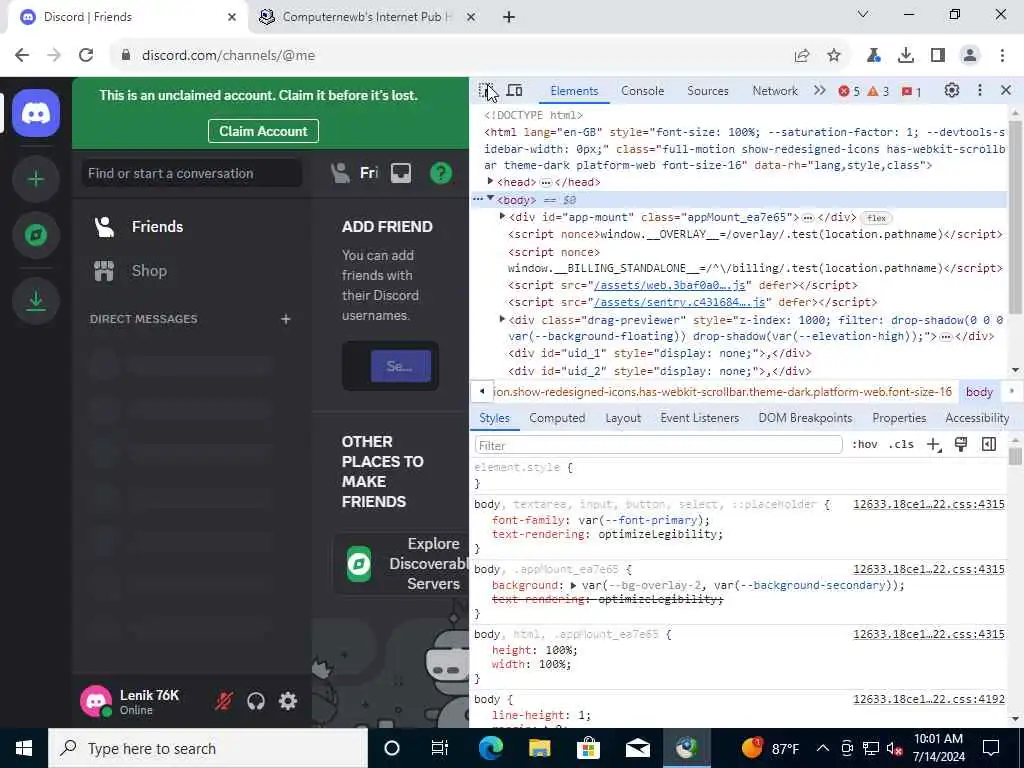The width and height of the screenshot is (1024, 768).
Task: Open Explore Discoverable Servers compass icon in sidebar
Action: pos(36,234)
